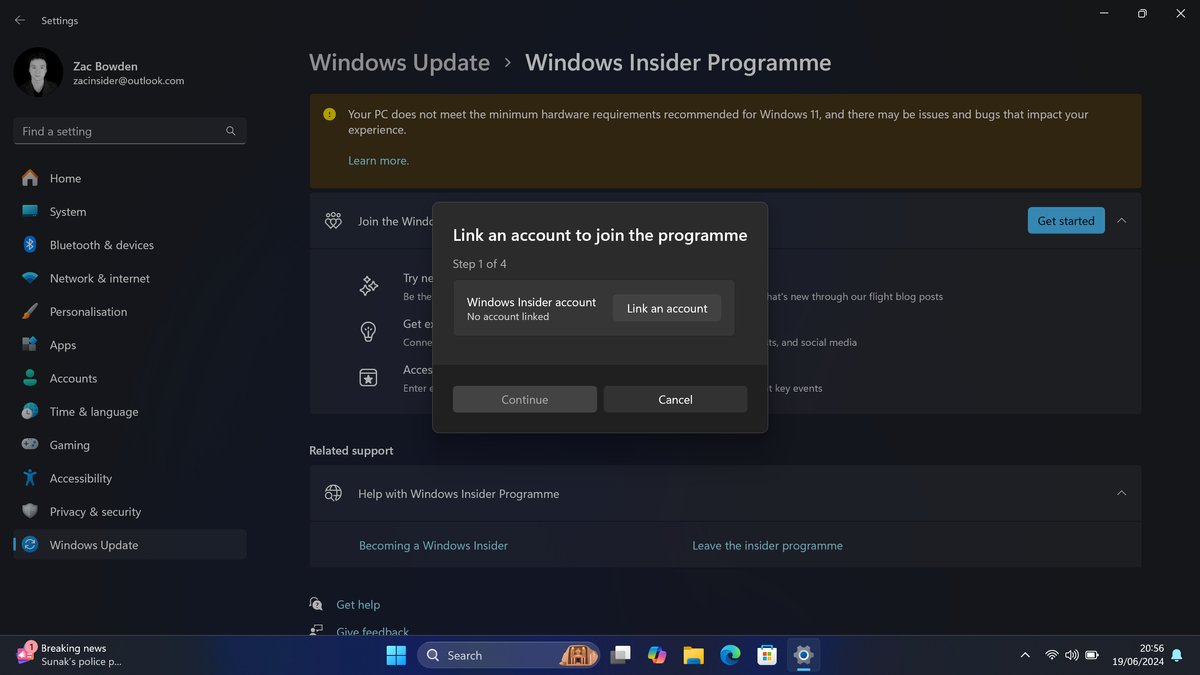Click the Accounts person icon
Image resolution: width=1200 pixels, height=675 pixels.
point(30,378)
